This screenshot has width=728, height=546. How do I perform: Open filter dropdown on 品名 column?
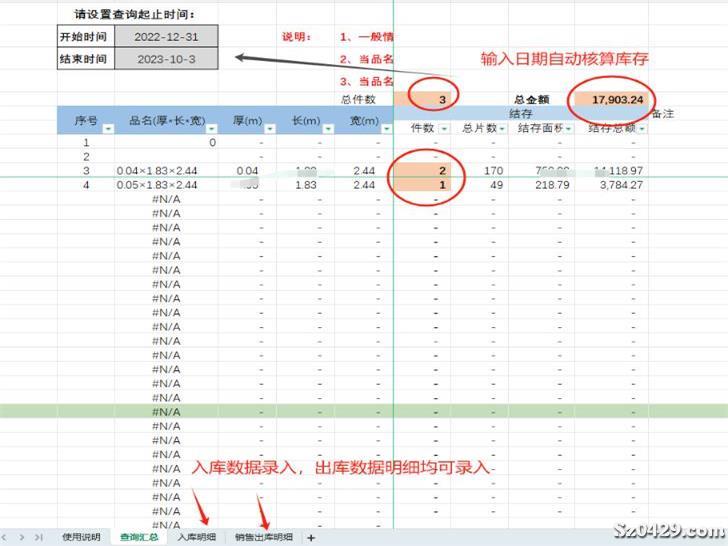click(x=211, y=128)
